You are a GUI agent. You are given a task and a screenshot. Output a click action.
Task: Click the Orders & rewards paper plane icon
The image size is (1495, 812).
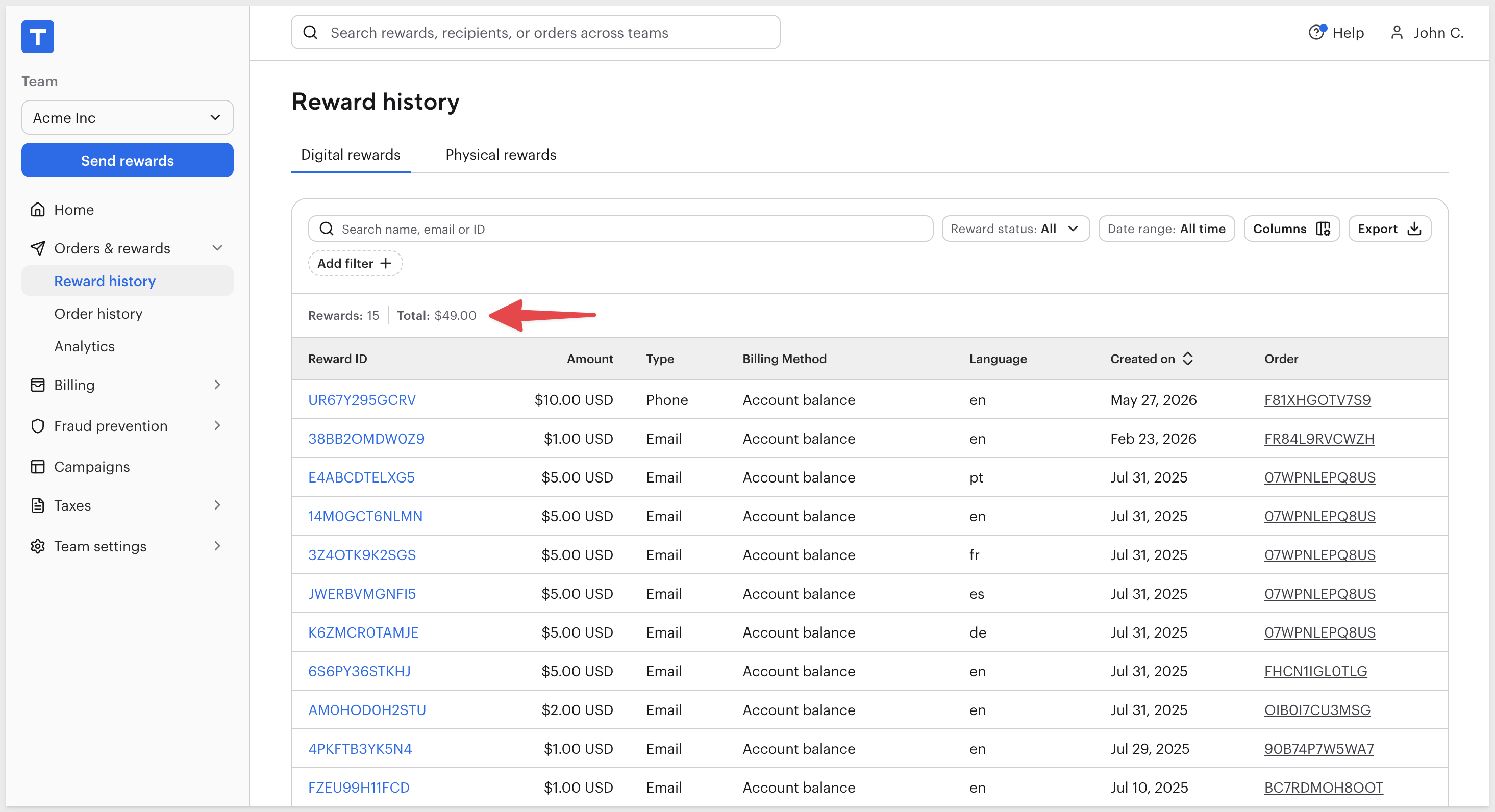(x=38, y=248)
